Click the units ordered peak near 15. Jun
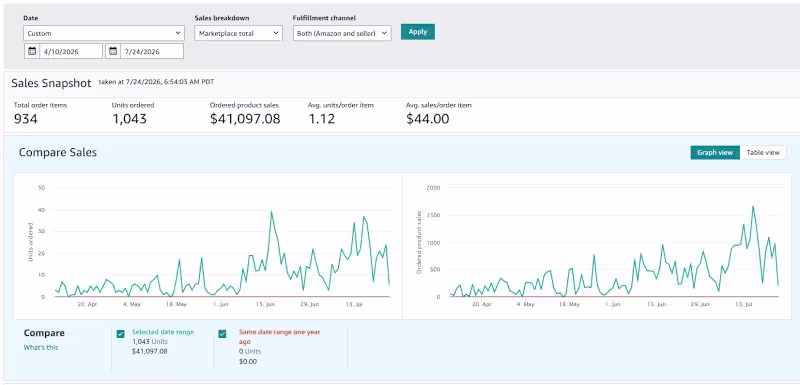This screenshot has width=800, height=385. 271,212
